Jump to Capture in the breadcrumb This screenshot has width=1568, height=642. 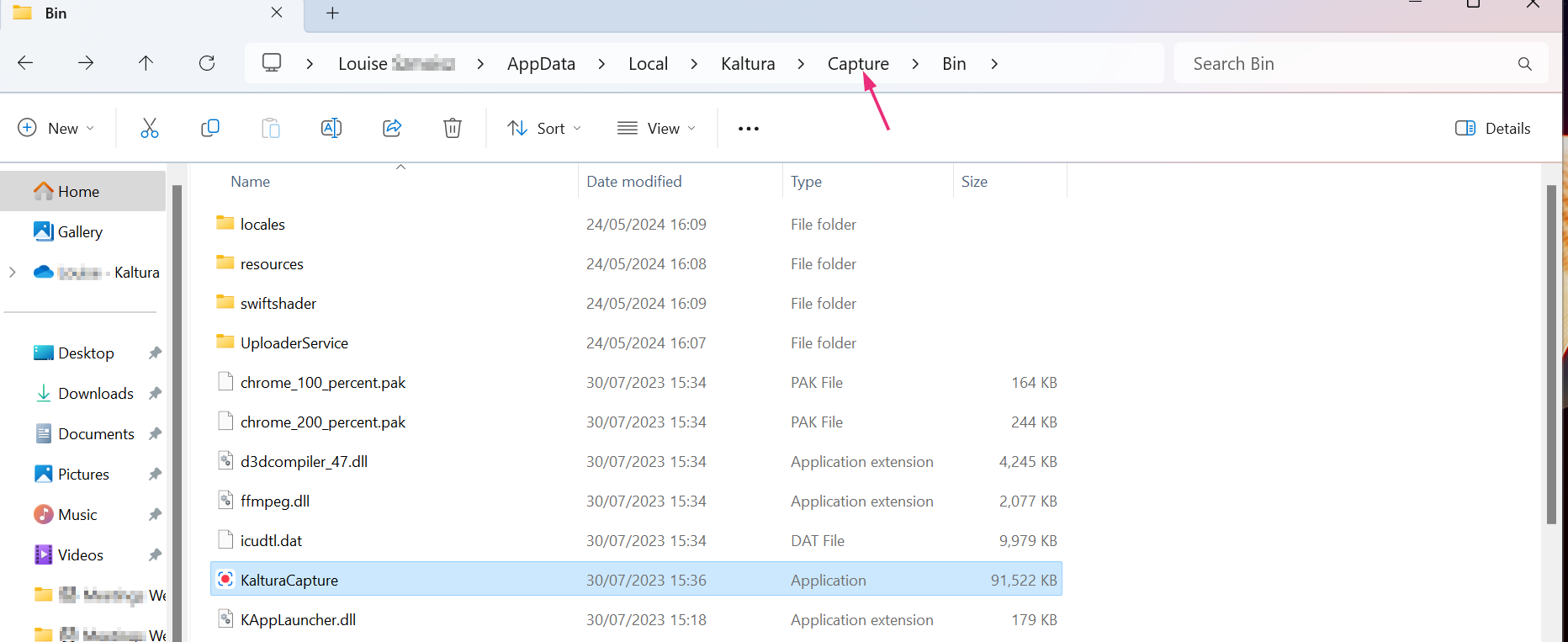pyautogui.click(x=858, y=64)
